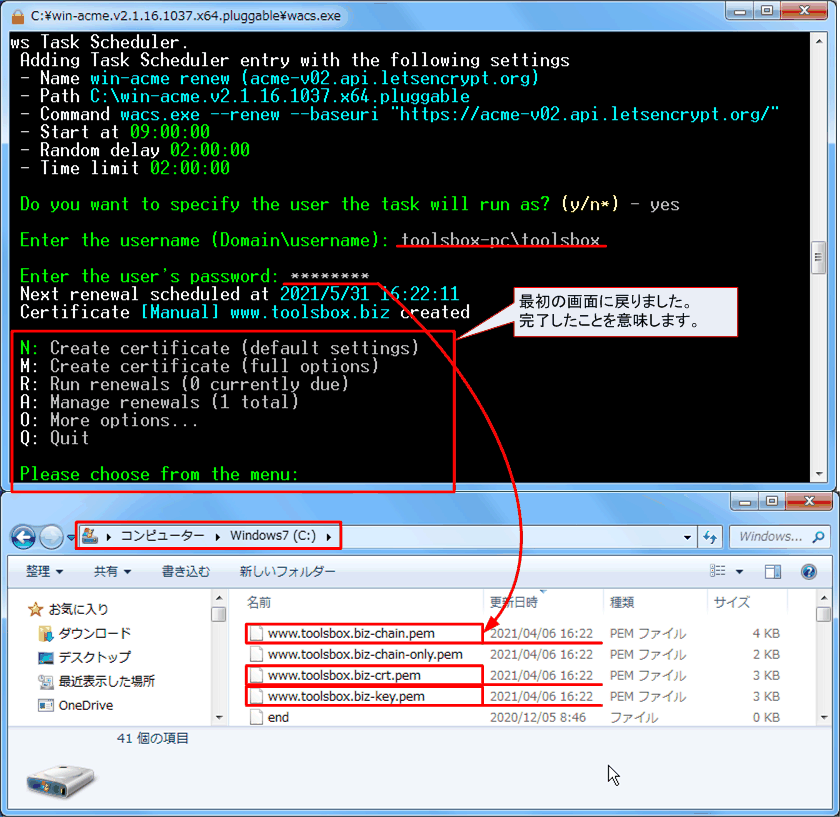Viewport: 840px width, 817px height.
Task: Open the 整理 menu
Action: coord(44,572)
